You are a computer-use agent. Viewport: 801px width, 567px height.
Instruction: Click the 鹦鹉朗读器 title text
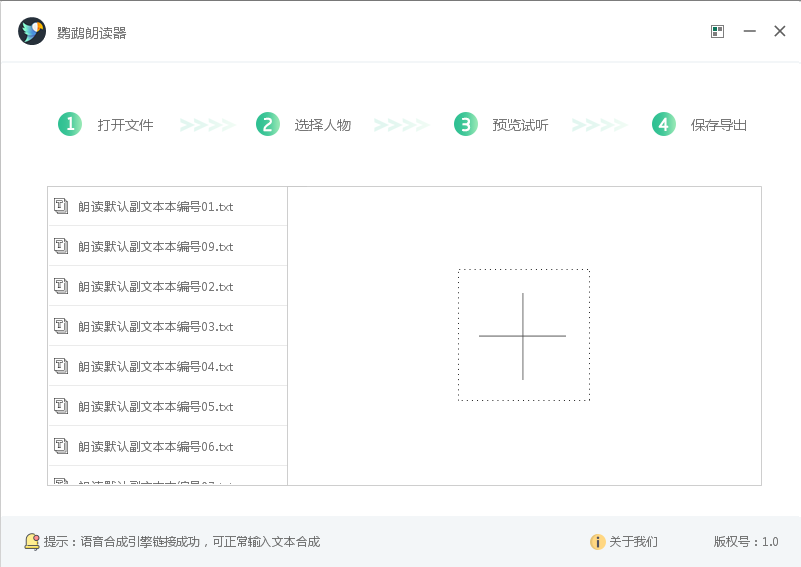coord(91,33)
